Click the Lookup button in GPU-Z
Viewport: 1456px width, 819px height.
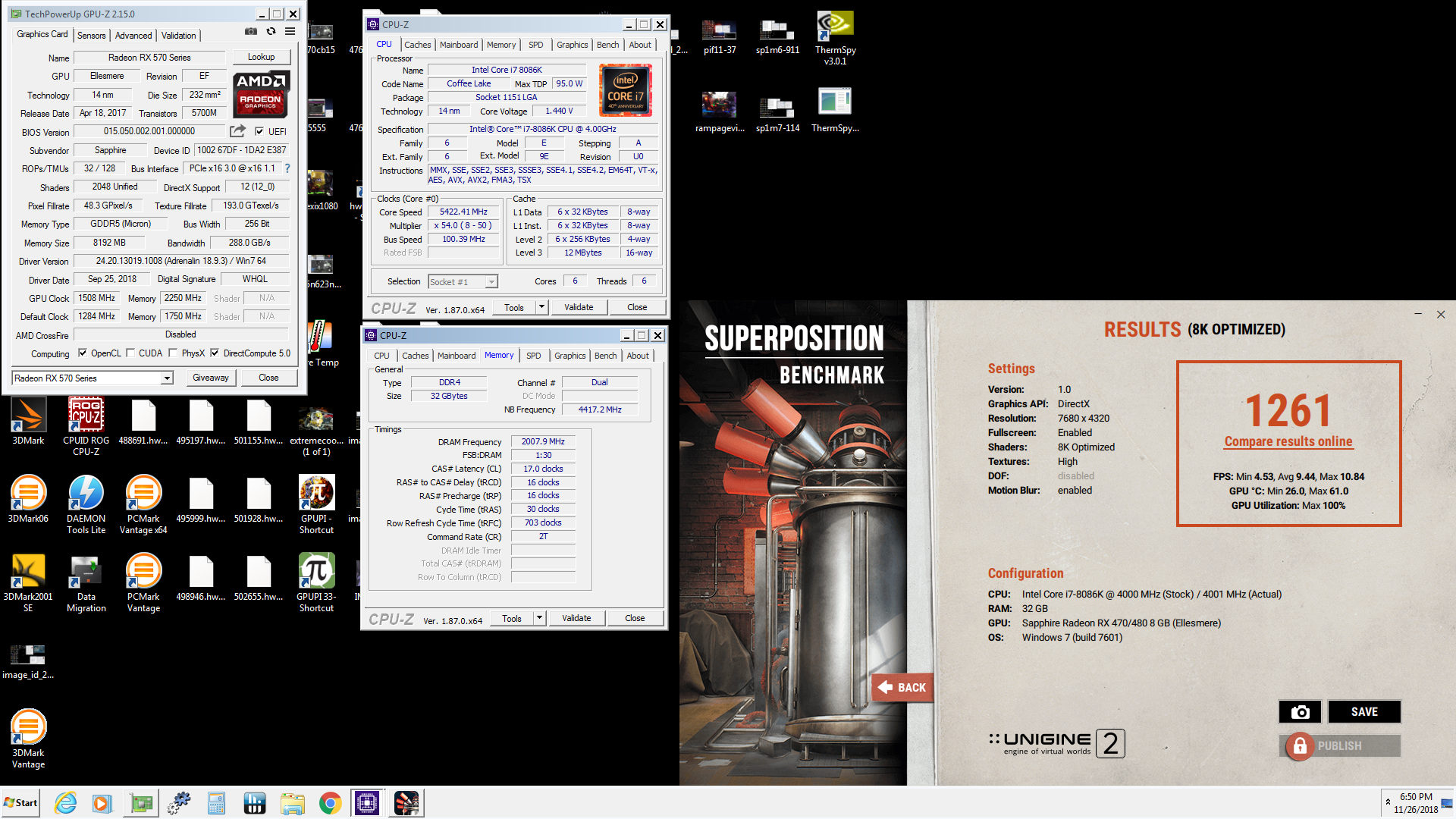coord(261,57)
